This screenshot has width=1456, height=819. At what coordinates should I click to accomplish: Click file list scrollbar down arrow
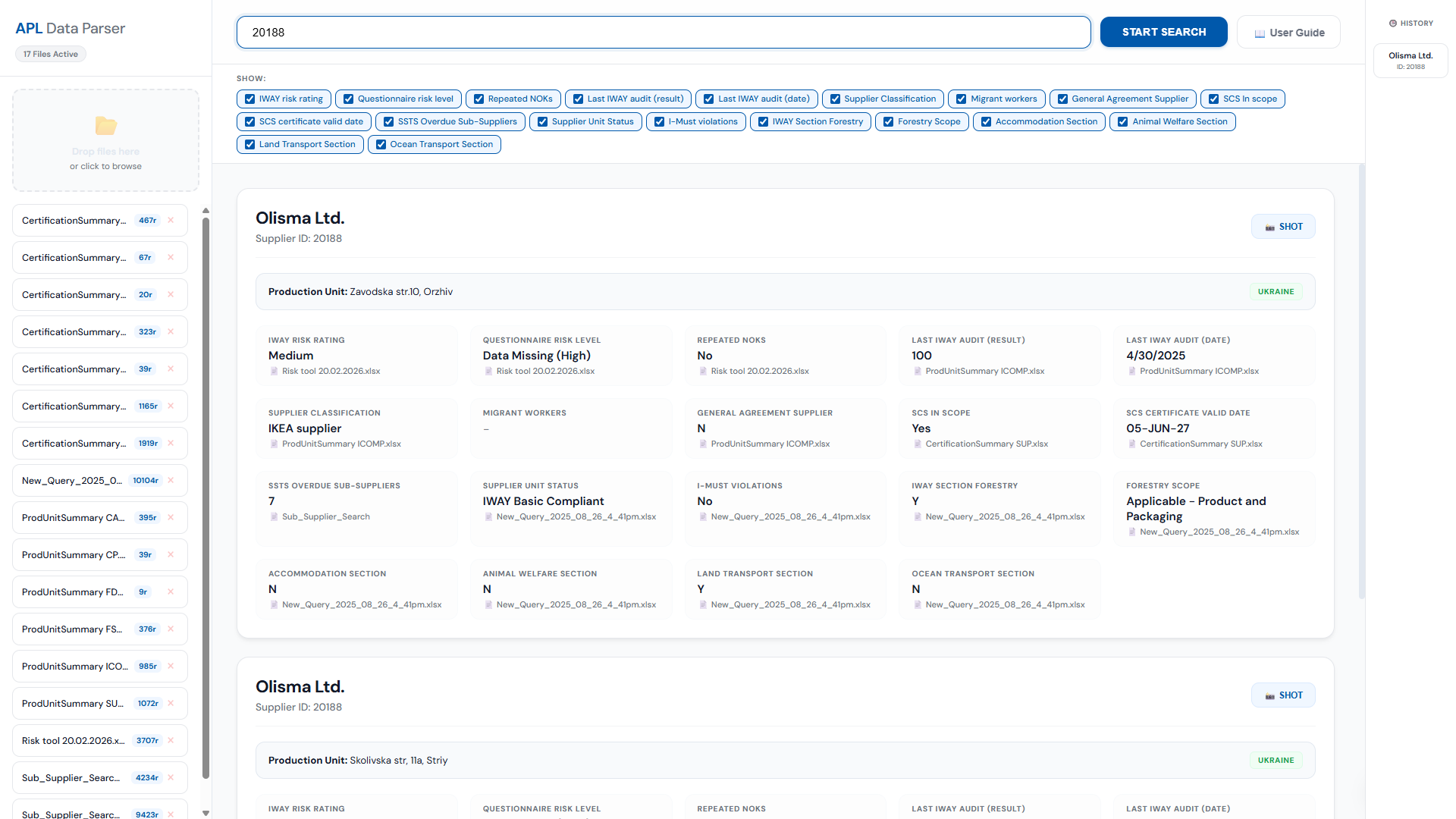206,813
